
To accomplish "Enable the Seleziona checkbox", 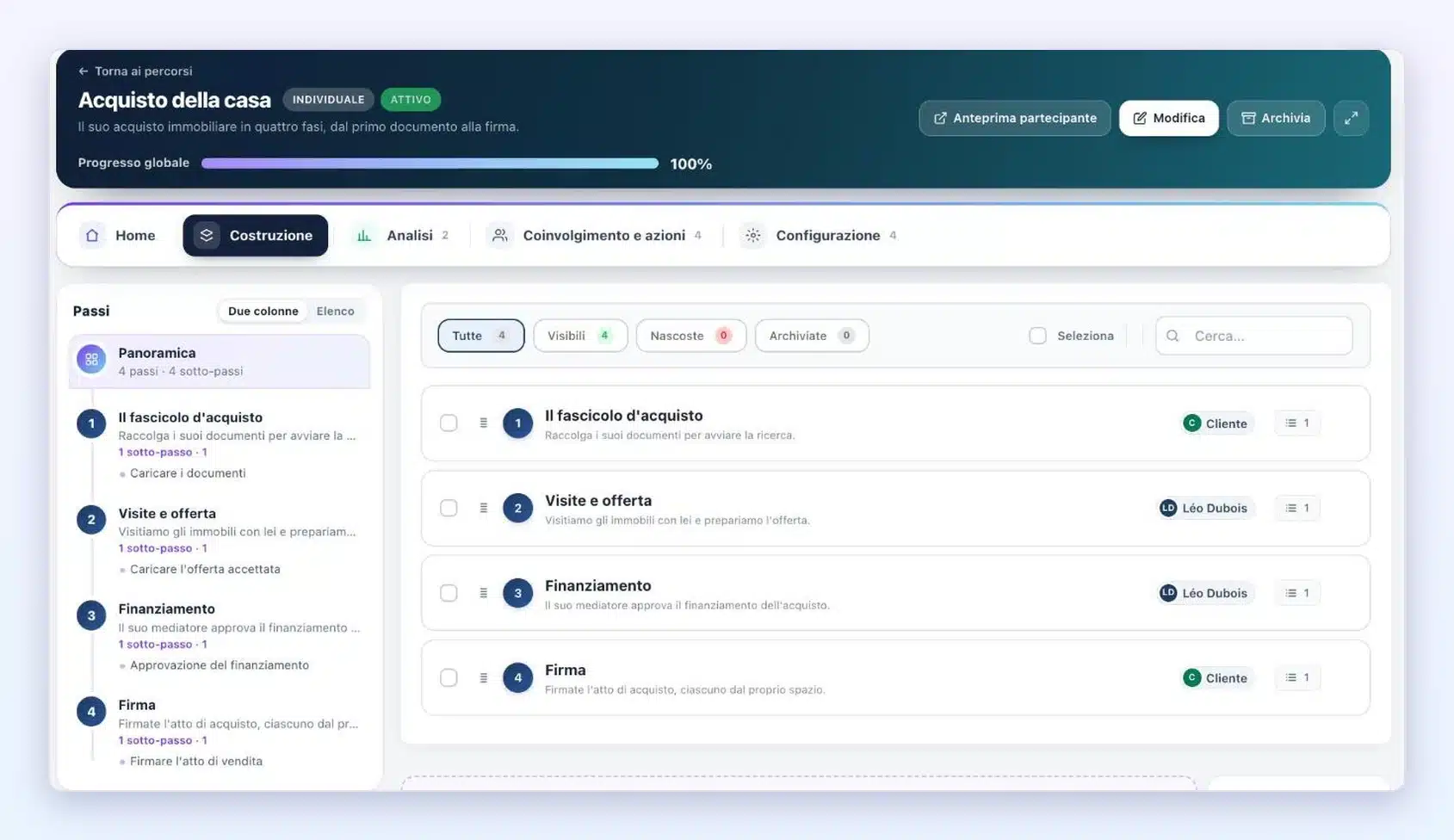I will pyautogui.click(x=1037, y=336).
